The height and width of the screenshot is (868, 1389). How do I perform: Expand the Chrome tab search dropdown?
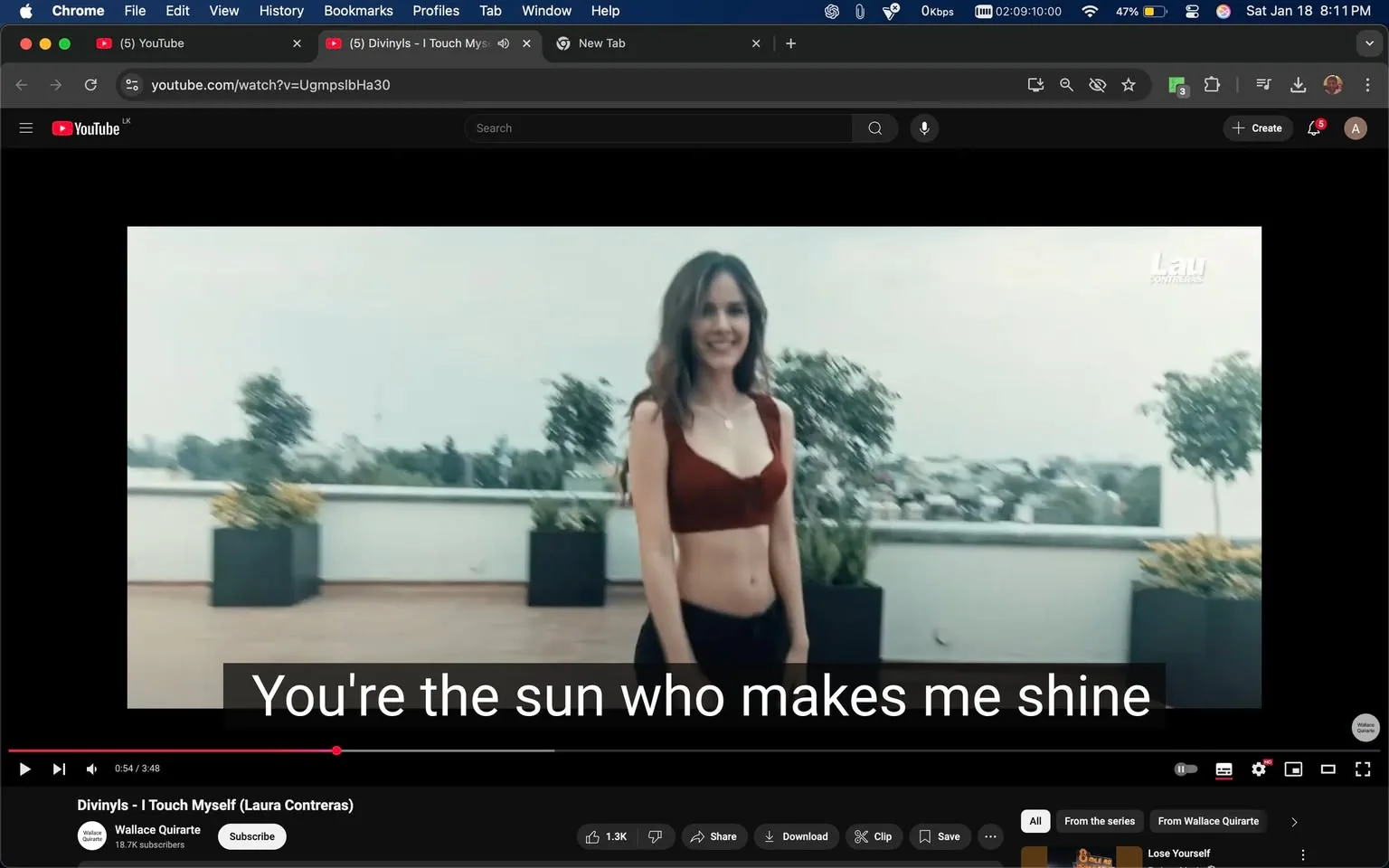point(1369,43)
